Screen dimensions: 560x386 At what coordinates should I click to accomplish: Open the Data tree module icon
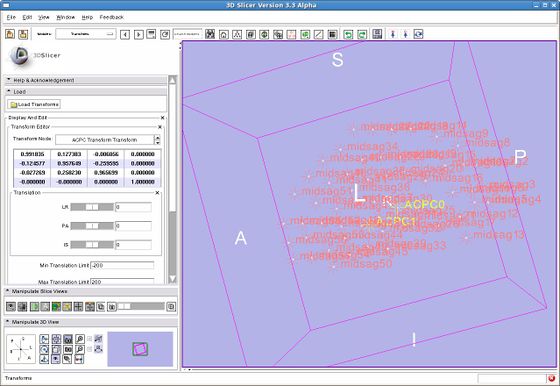pos(237,34)
